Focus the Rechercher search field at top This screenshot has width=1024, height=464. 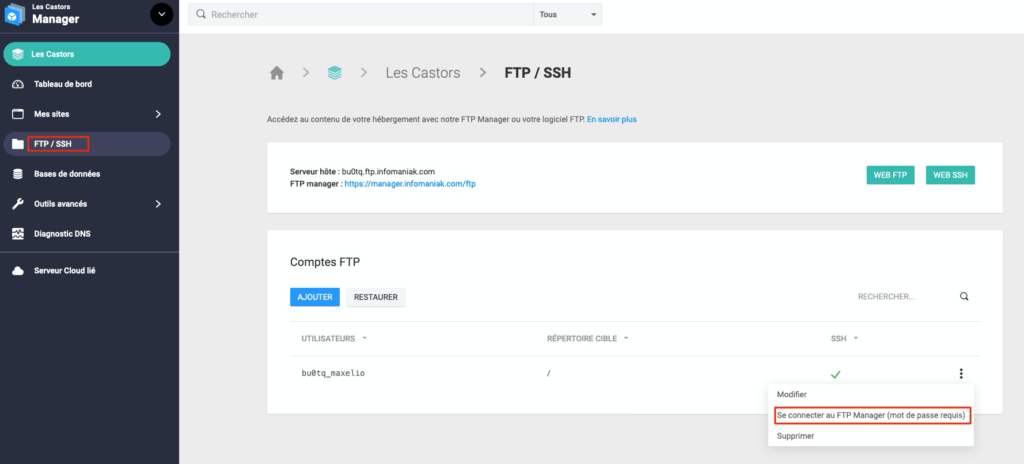click(360, 14)
